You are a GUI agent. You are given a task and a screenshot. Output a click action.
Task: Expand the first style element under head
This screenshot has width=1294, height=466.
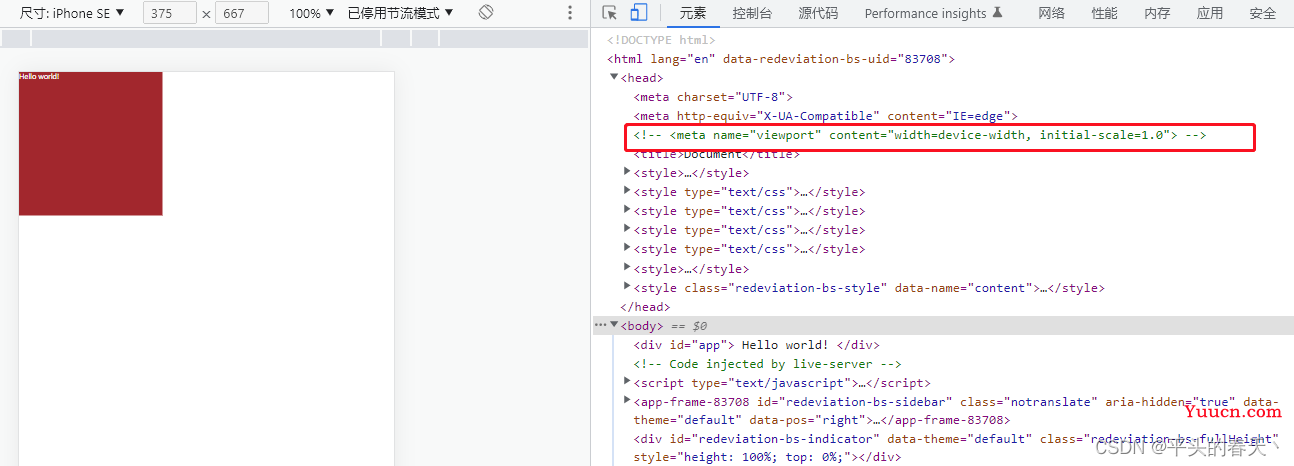(x=627, y=173)
